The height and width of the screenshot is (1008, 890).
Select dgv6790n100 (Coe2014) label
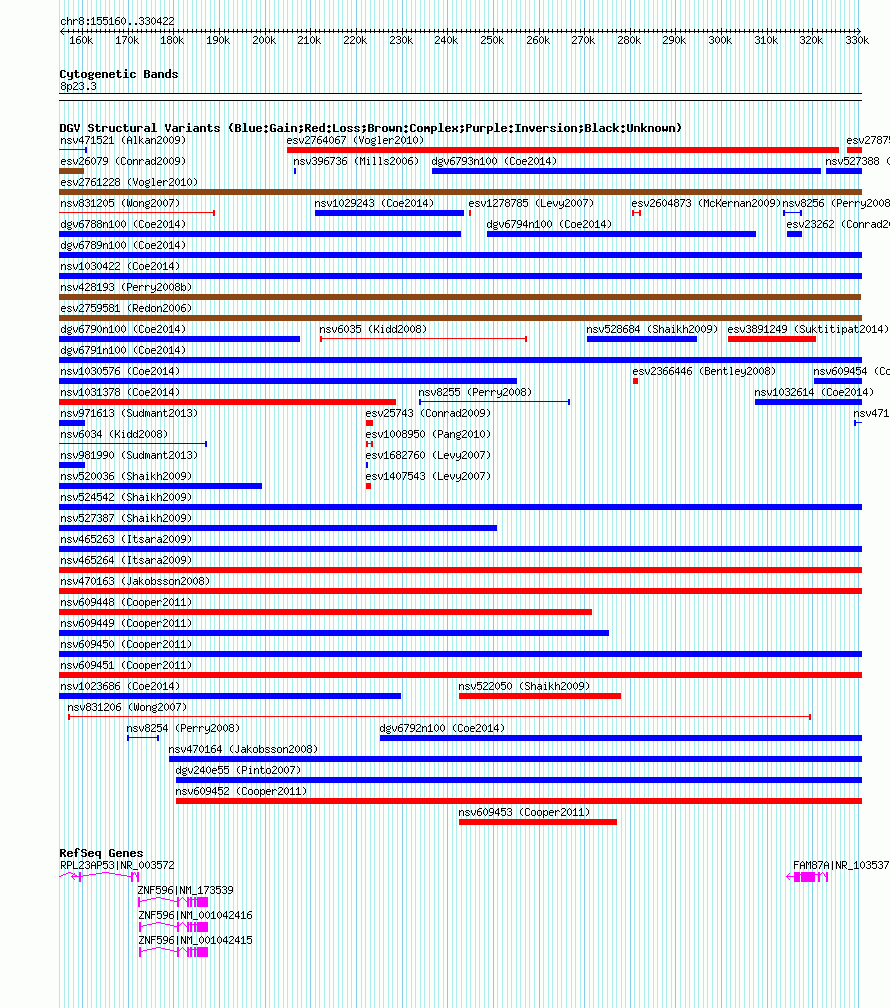[123, 329]
